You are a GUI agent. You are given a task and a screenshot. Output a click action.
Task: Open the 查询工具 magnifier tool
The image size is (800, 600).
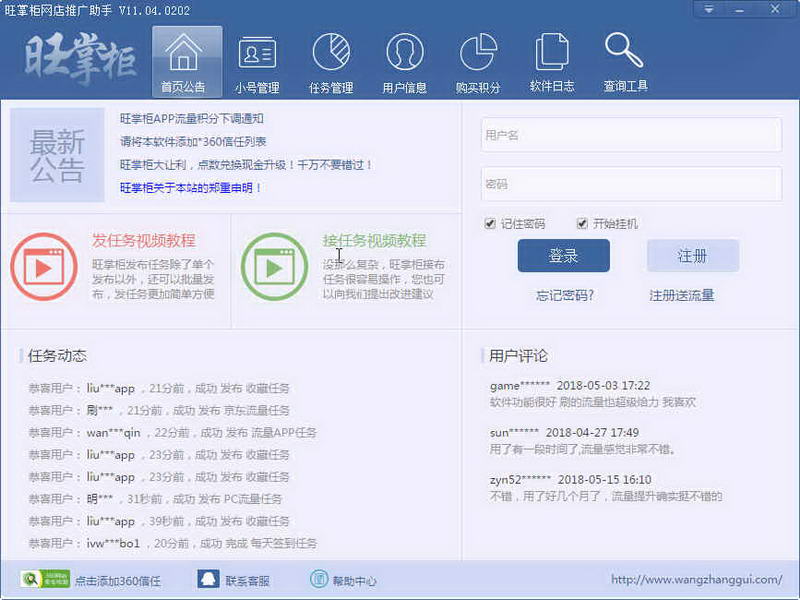pos(625,62)
